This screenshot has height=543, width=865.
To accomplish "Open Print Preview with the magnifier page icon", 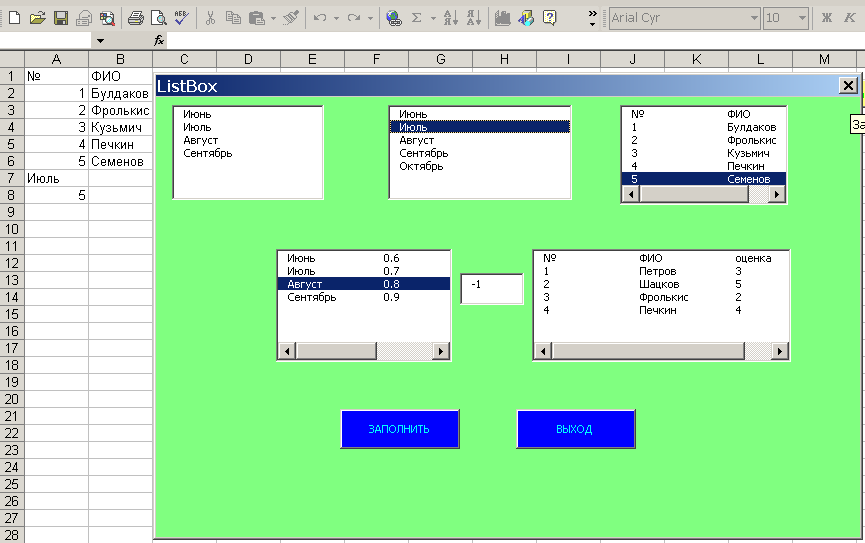I will tap(159, 18).
